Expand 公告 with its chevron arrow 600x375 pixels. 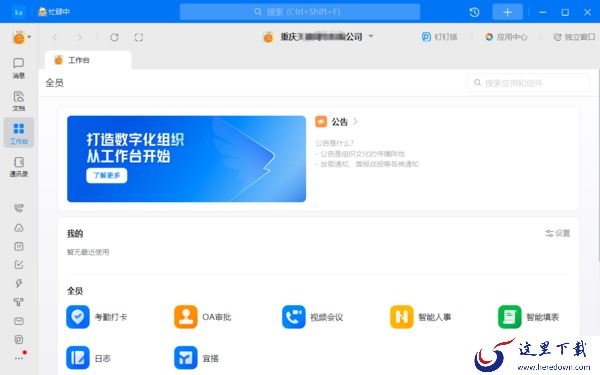tap(355, 122)
